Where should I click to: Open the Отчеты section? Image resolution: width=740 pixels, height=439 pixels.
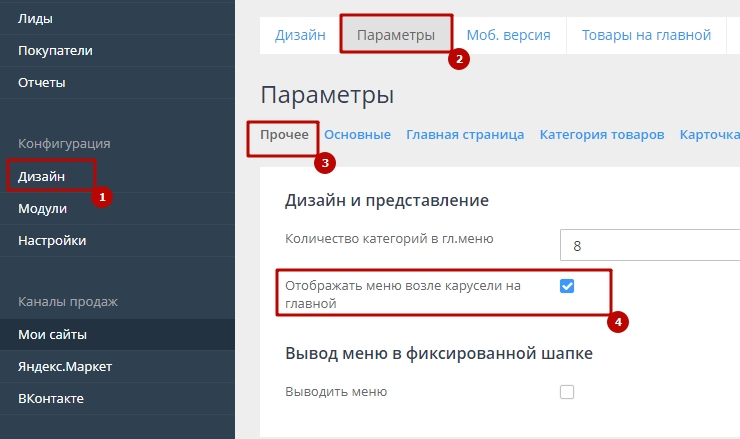pyautogui.click(x=42, y=82)
